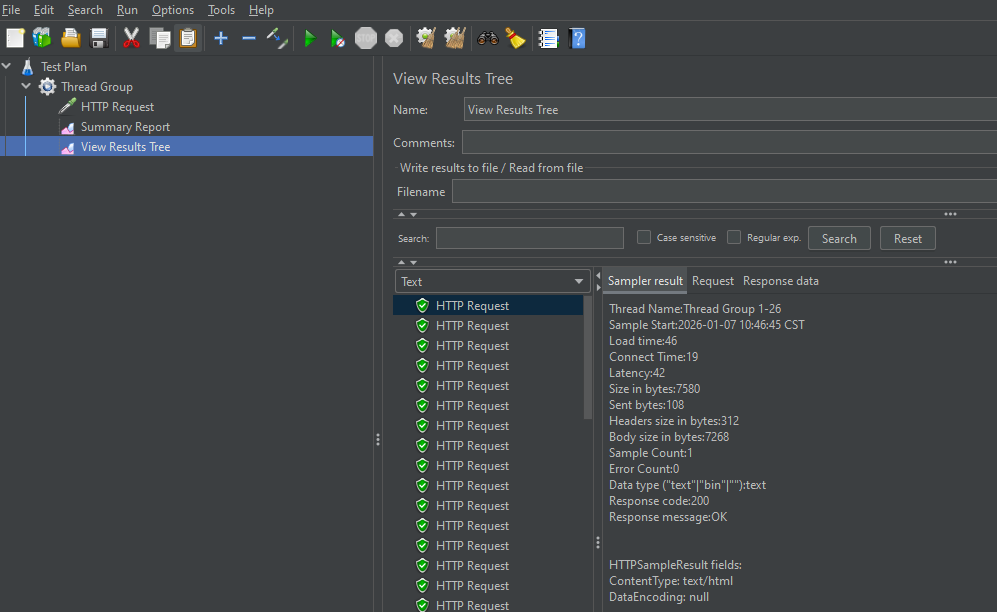Paste element using the clipboard icon

(188, 38)
